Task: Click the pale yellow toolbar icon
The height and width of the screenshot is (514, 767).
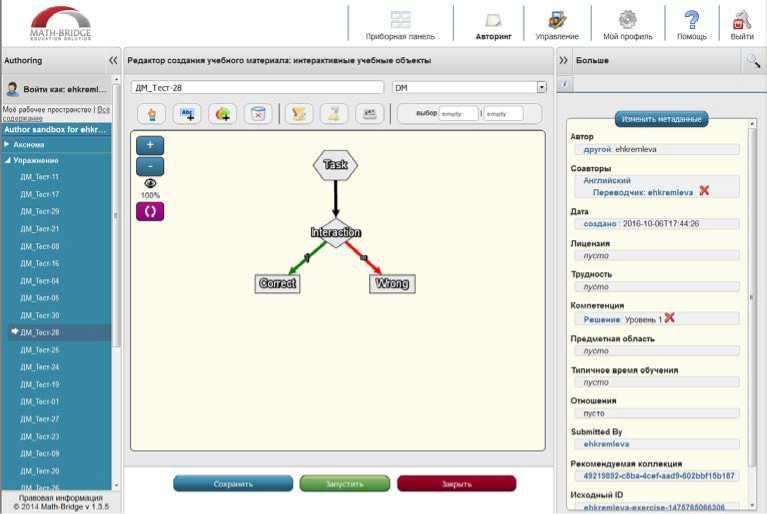Action: click(334, 114)
